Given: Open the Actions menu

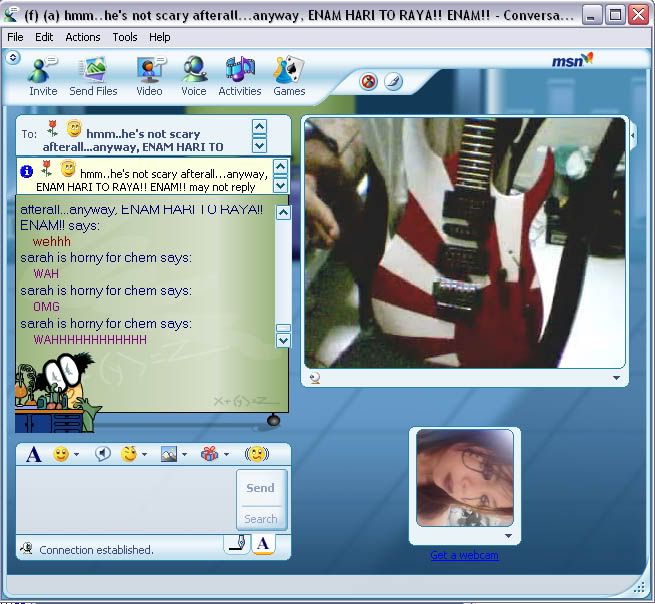Looking at the screenshot, I should 82,37.
